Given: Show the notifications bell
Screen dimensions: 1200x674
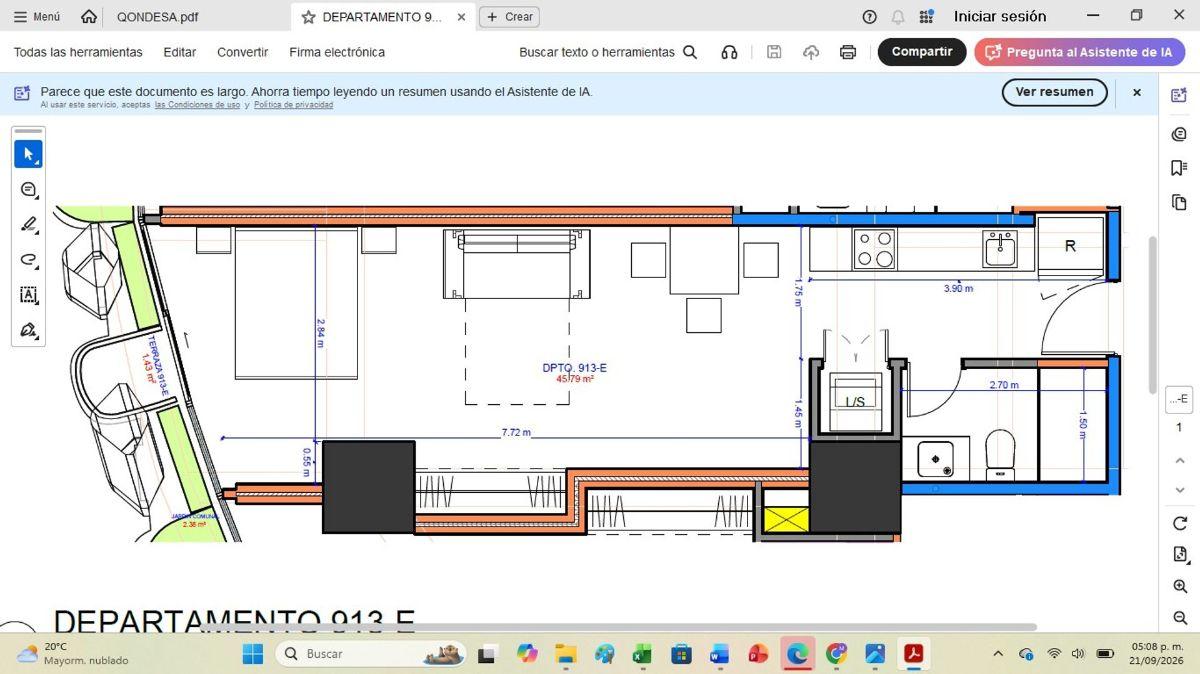Looking at the screenshot, I should [x=898, y=17].
